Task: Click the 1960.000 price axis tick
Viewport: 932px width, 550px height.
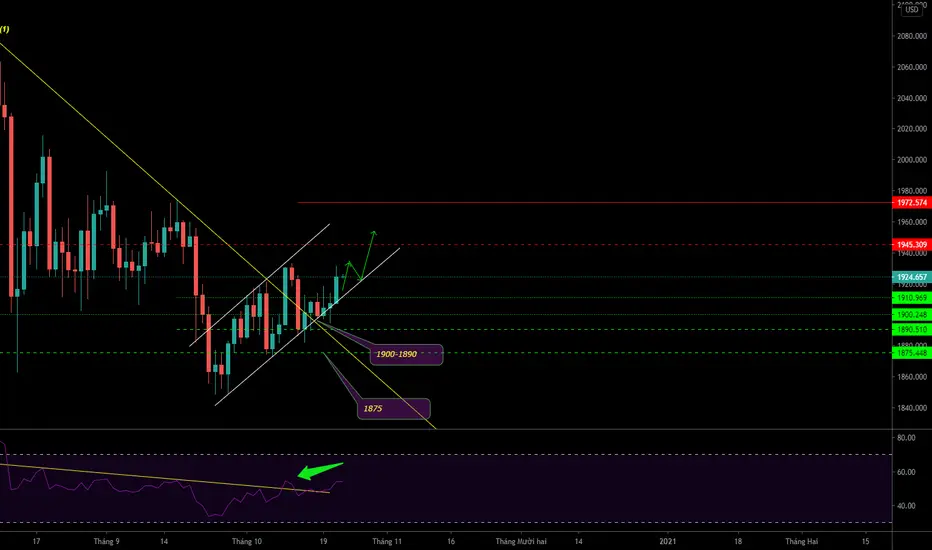Action: click(912, 222)
